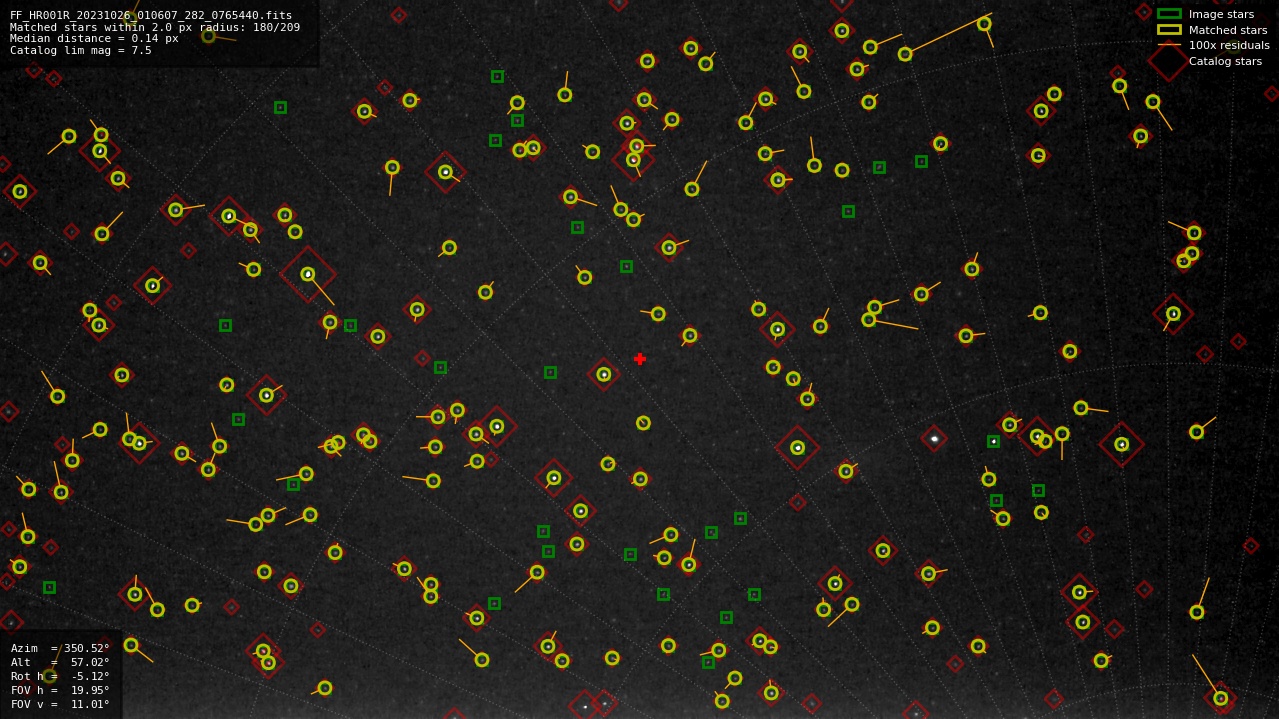
Task: Click the 'Rot h = -5.12°' readout
Action: [x=60, y=676]
